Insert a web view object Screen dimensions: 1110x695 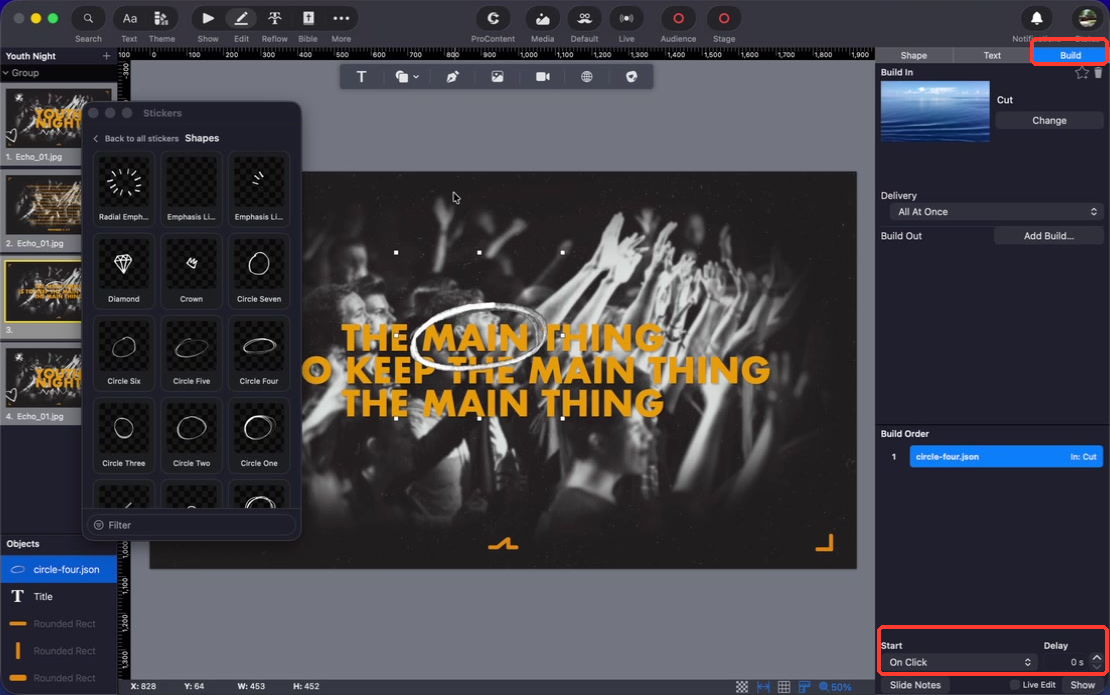coord(587,76)
